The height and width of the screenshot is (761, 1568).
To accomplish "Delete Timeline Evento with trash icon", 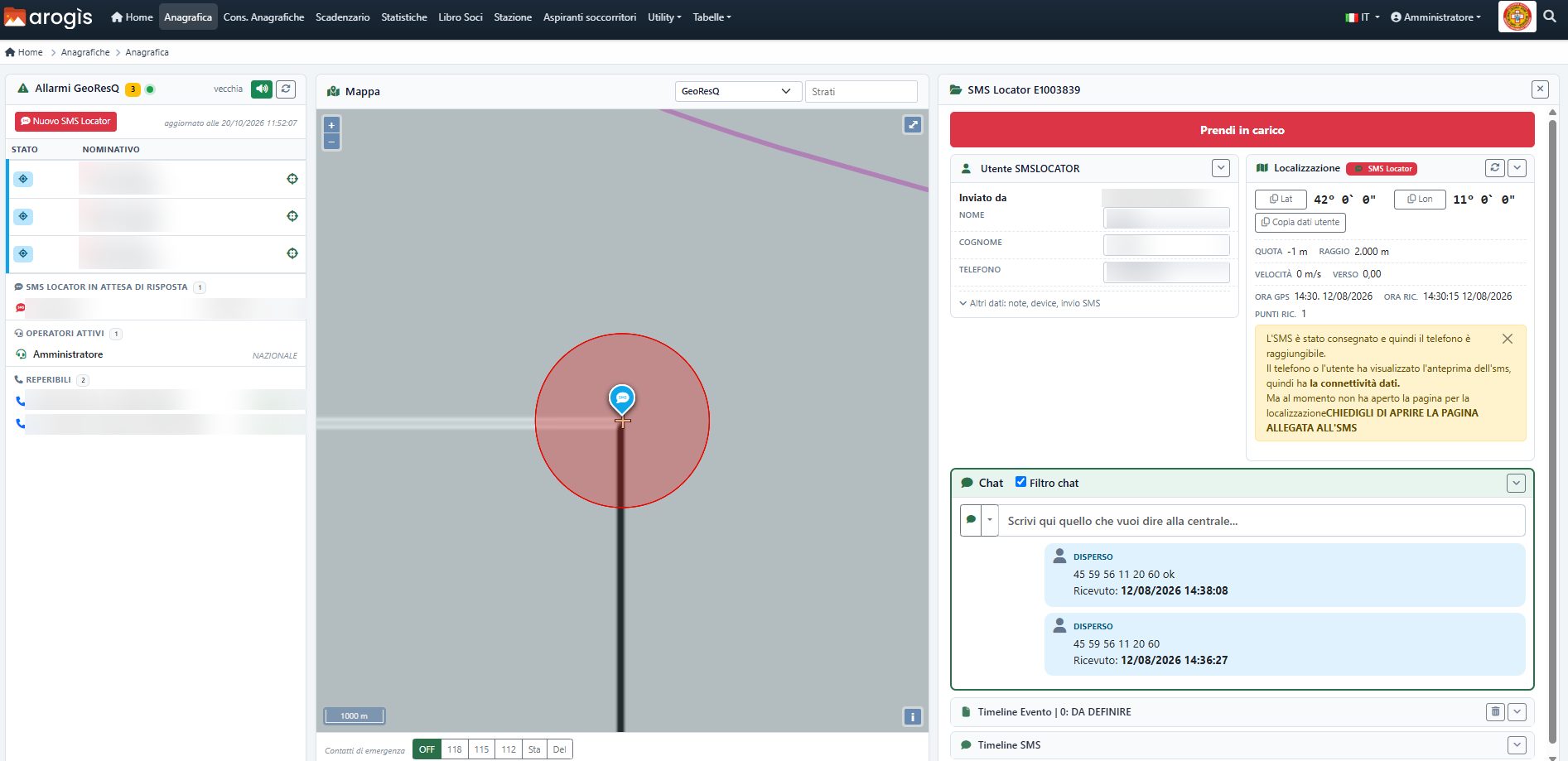I will [x=1495, y=711].
